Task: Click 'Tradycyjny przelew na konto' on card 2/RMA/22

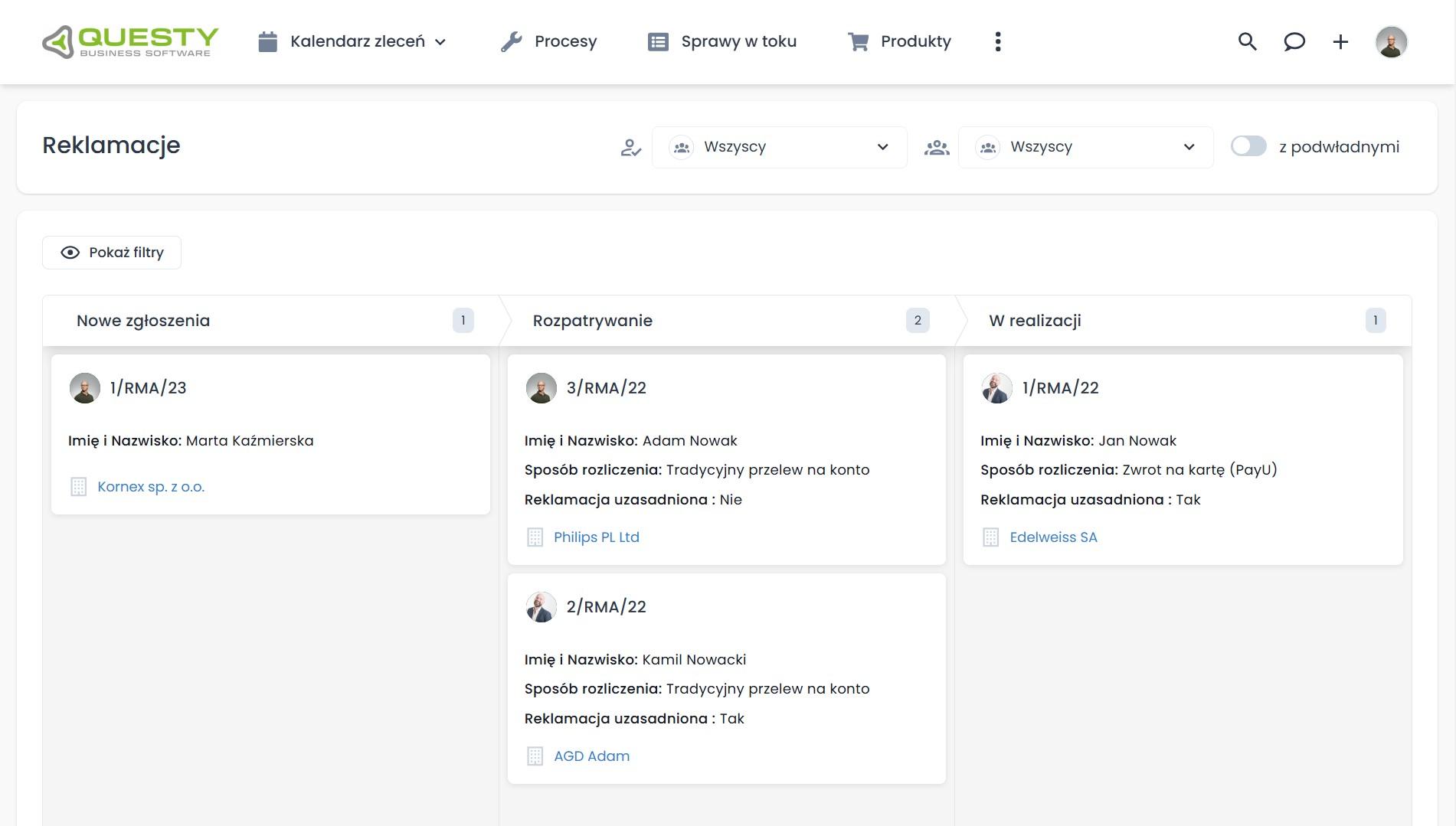Action: pyautogui.click(x=767, y=689)
